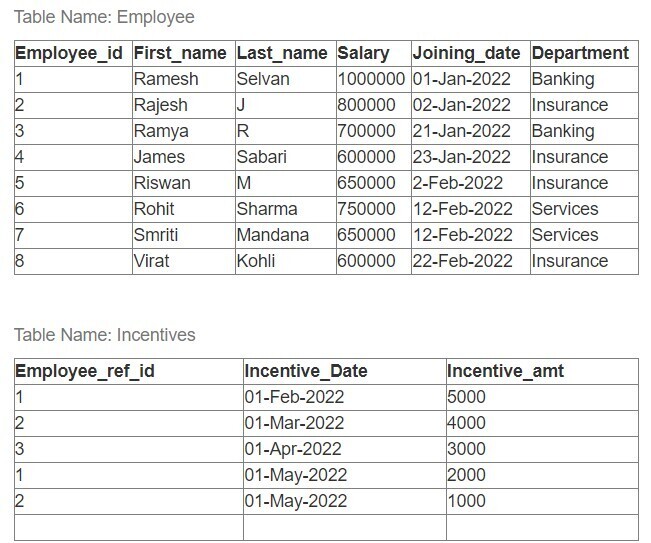Click the Employee_ref_id column header
Viewport: 651px width, 543px height.
click(85, 371)
